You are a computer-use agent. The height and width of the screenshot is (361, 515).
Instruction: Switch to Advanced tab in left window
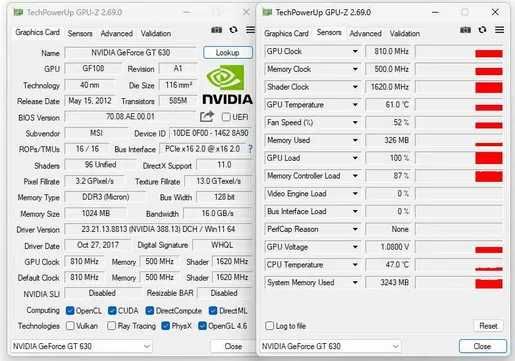[117, 34]
